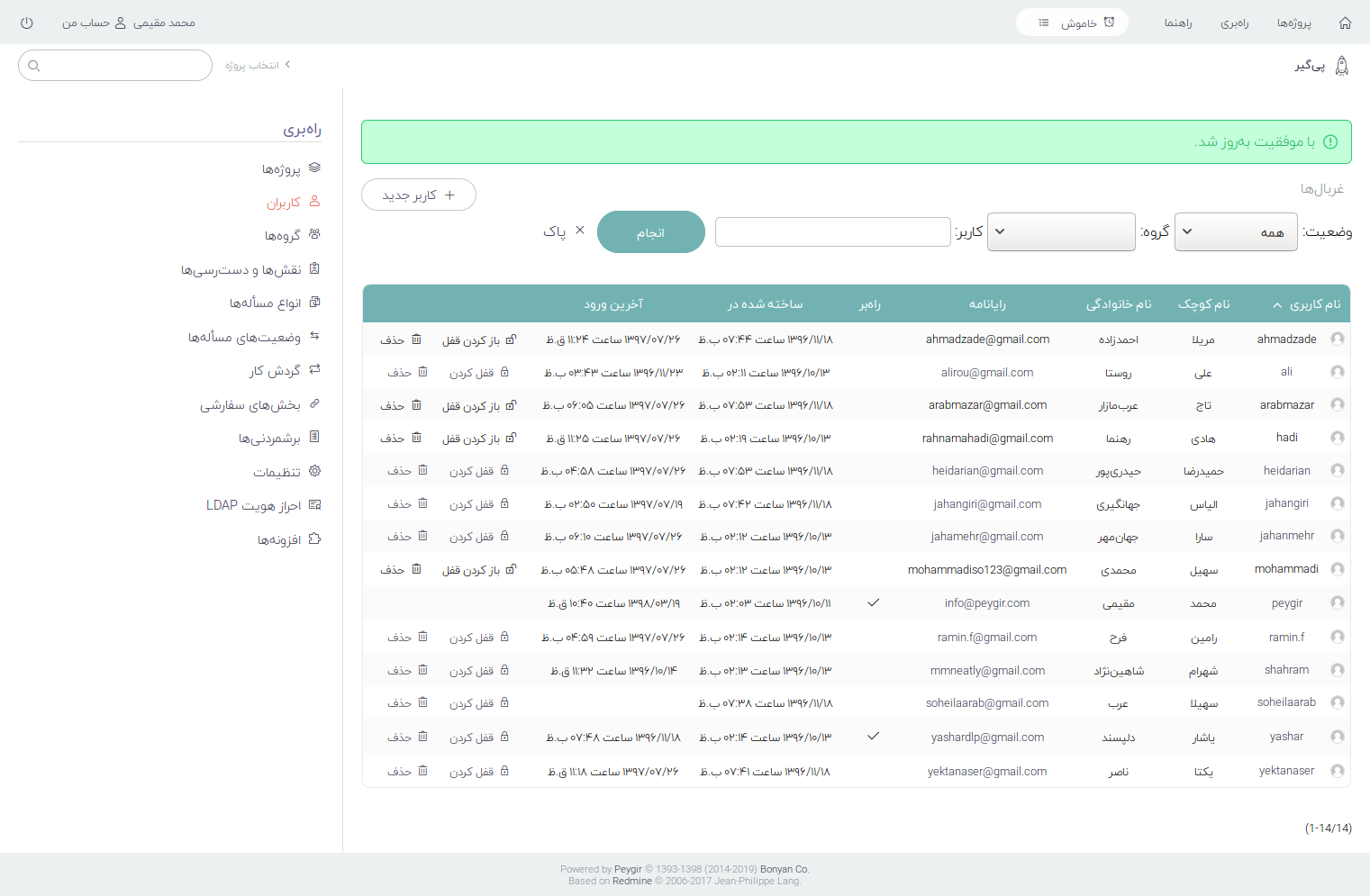Sort by آخرین ورود column header
The width and height of the screenshot is (1370, 896).
(x=613, y=304)
